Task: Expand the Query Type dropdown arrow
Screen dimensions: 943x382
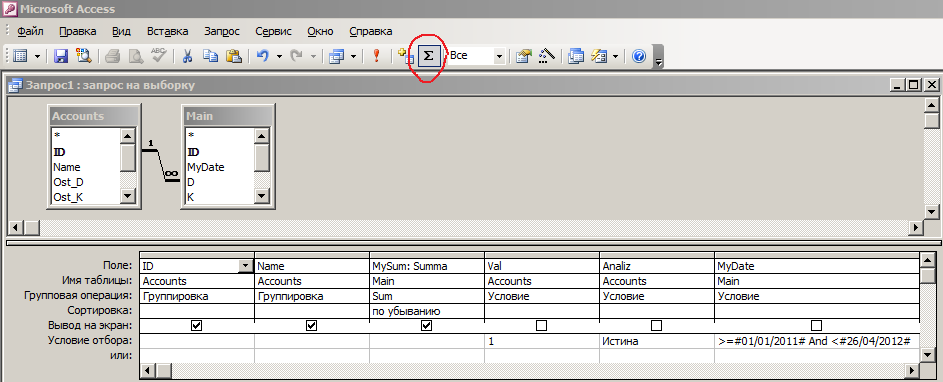Action: pos(353,56)
